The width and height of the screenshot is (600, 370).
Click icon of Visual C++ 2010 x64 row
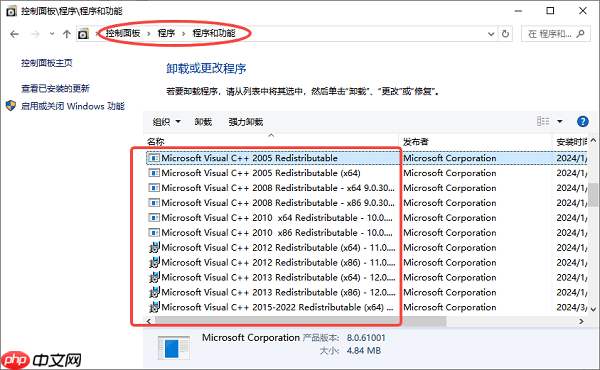pos(154,218)
